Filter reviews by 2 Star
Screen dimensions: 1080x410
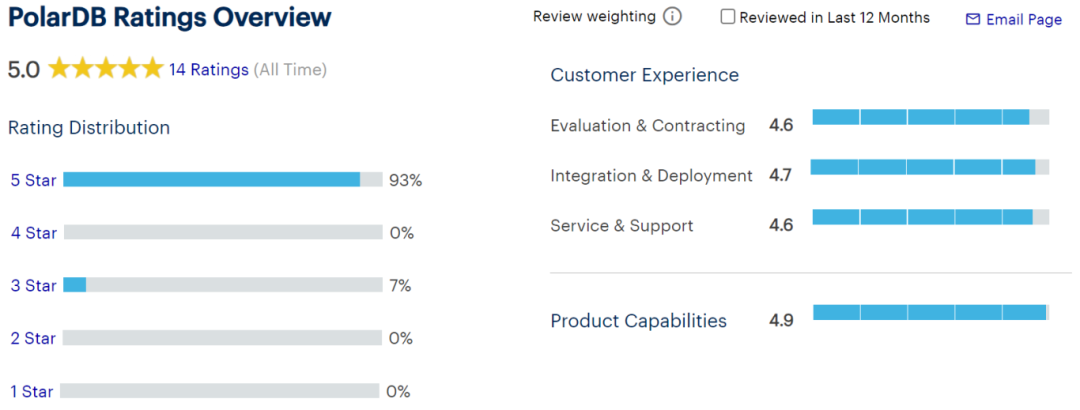click(33, 338)
